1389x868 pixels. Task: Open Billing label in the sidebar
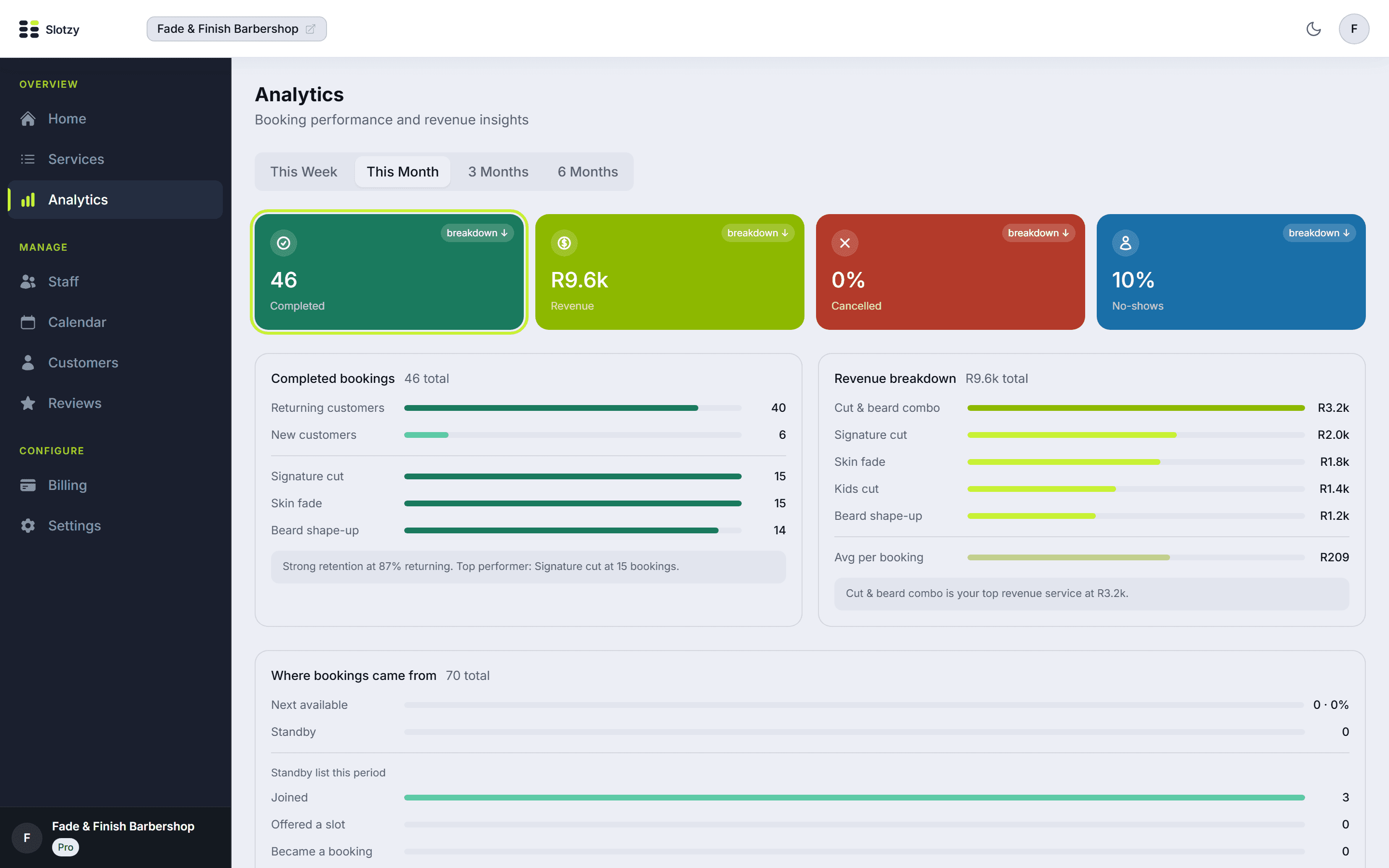(x=68, y=485)
